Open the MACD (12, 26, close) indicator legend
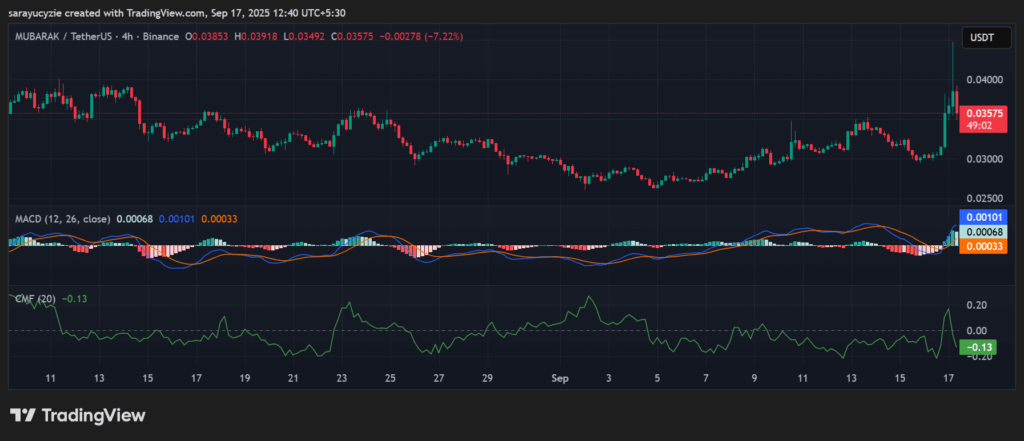This screenshot has width=1024, height=441. [x=63, y=219]
